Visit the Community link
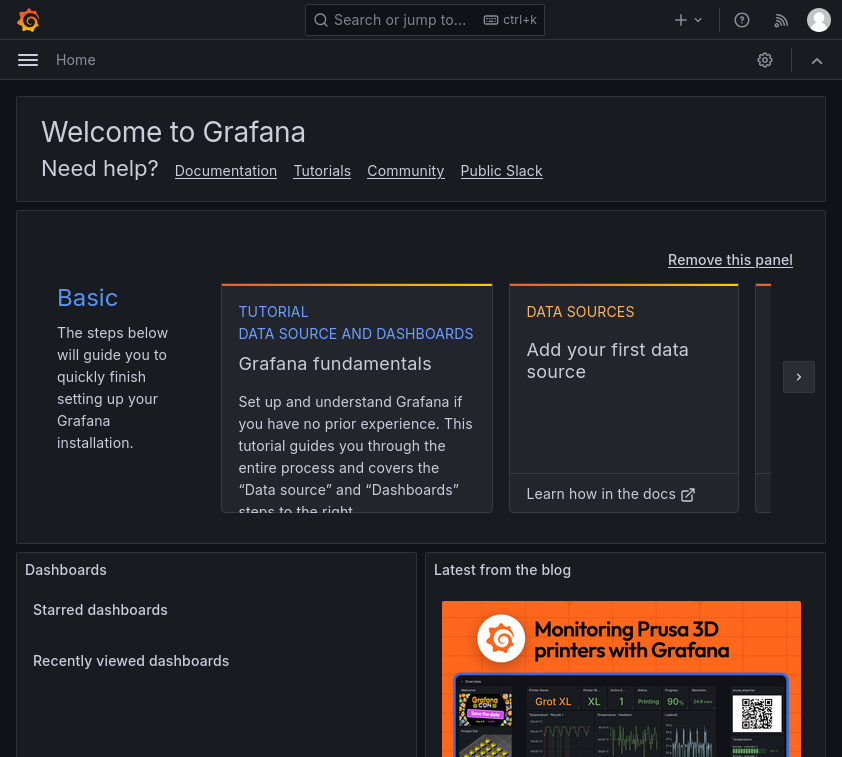 click(405, 171)
